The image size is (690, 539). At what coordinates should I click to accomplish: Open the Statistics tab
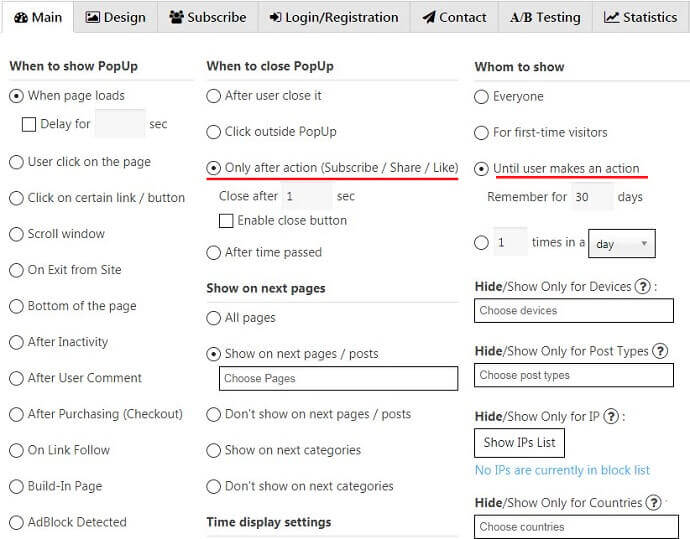tap(641, 17)
